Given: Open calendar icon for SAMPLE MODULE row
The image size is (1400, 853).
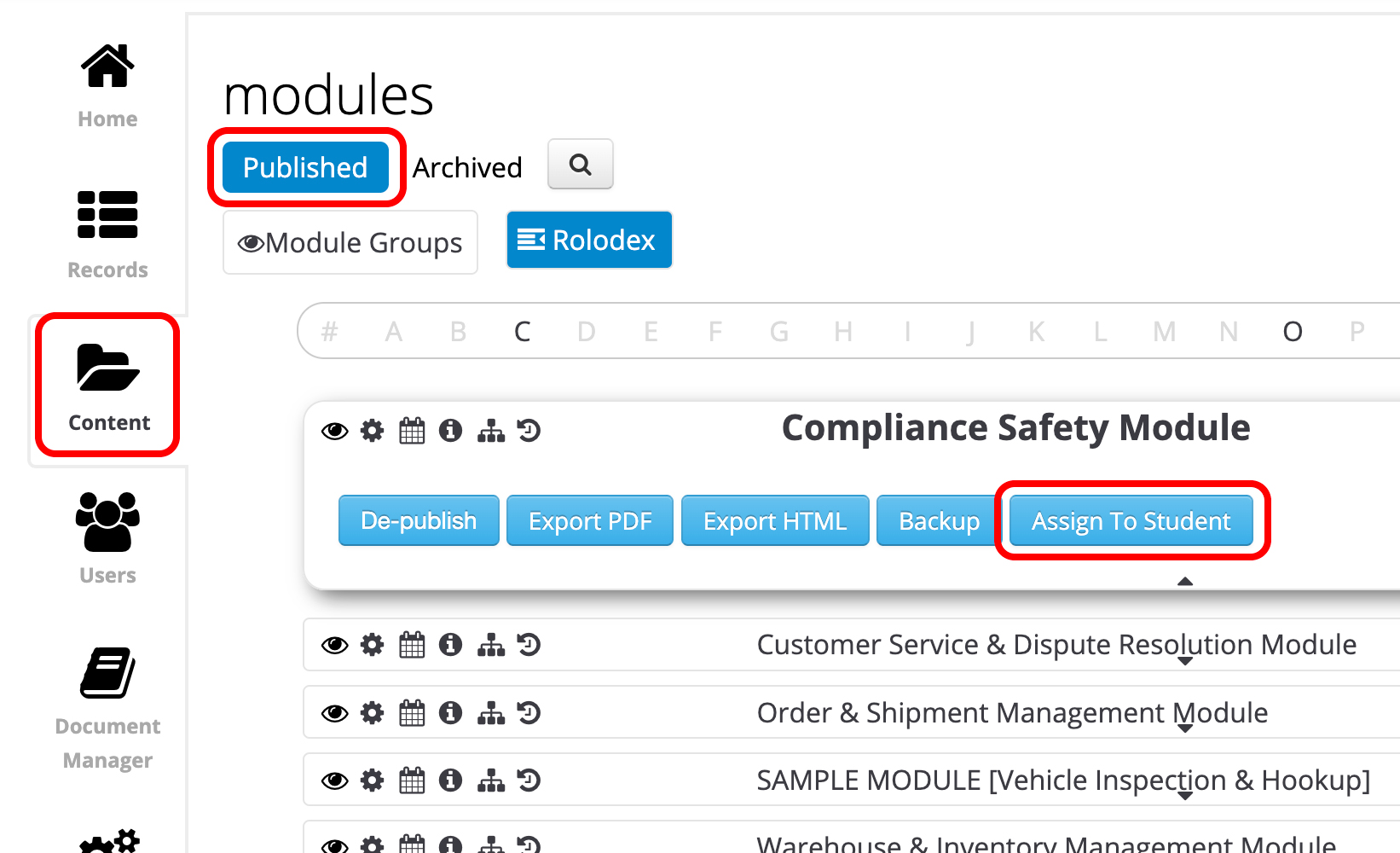Looking at the screenshot, I should point(412,780).
